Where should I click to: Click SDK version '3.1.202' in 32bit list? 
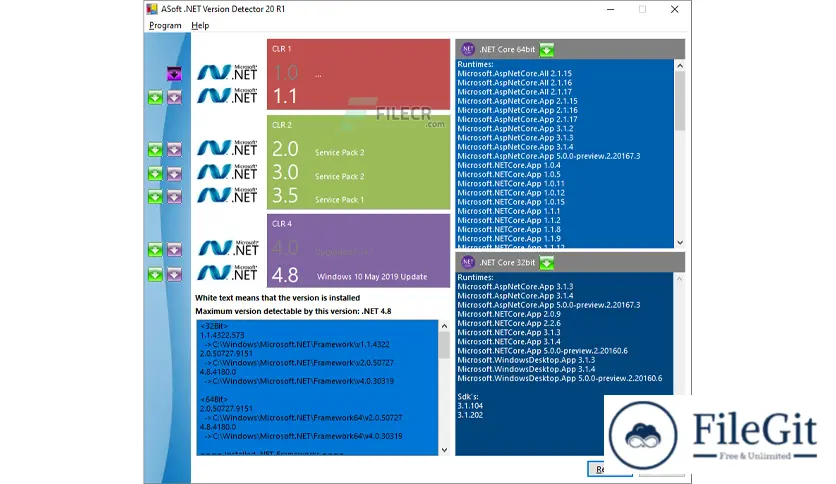(470, 415)
